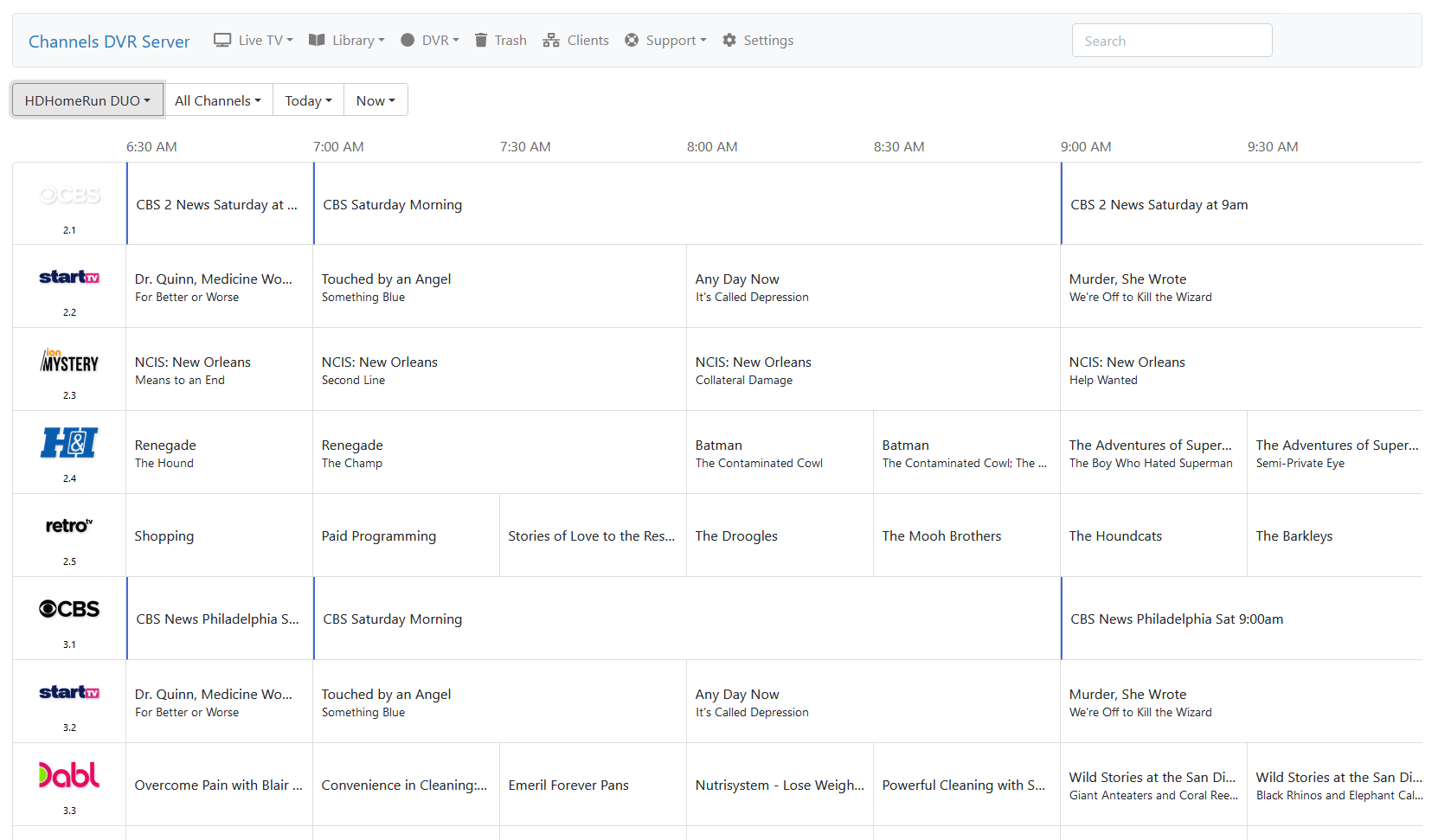Open the Now time dropdown
The width and height of the screenshot is (1438, 840).
tap(376, 100)
